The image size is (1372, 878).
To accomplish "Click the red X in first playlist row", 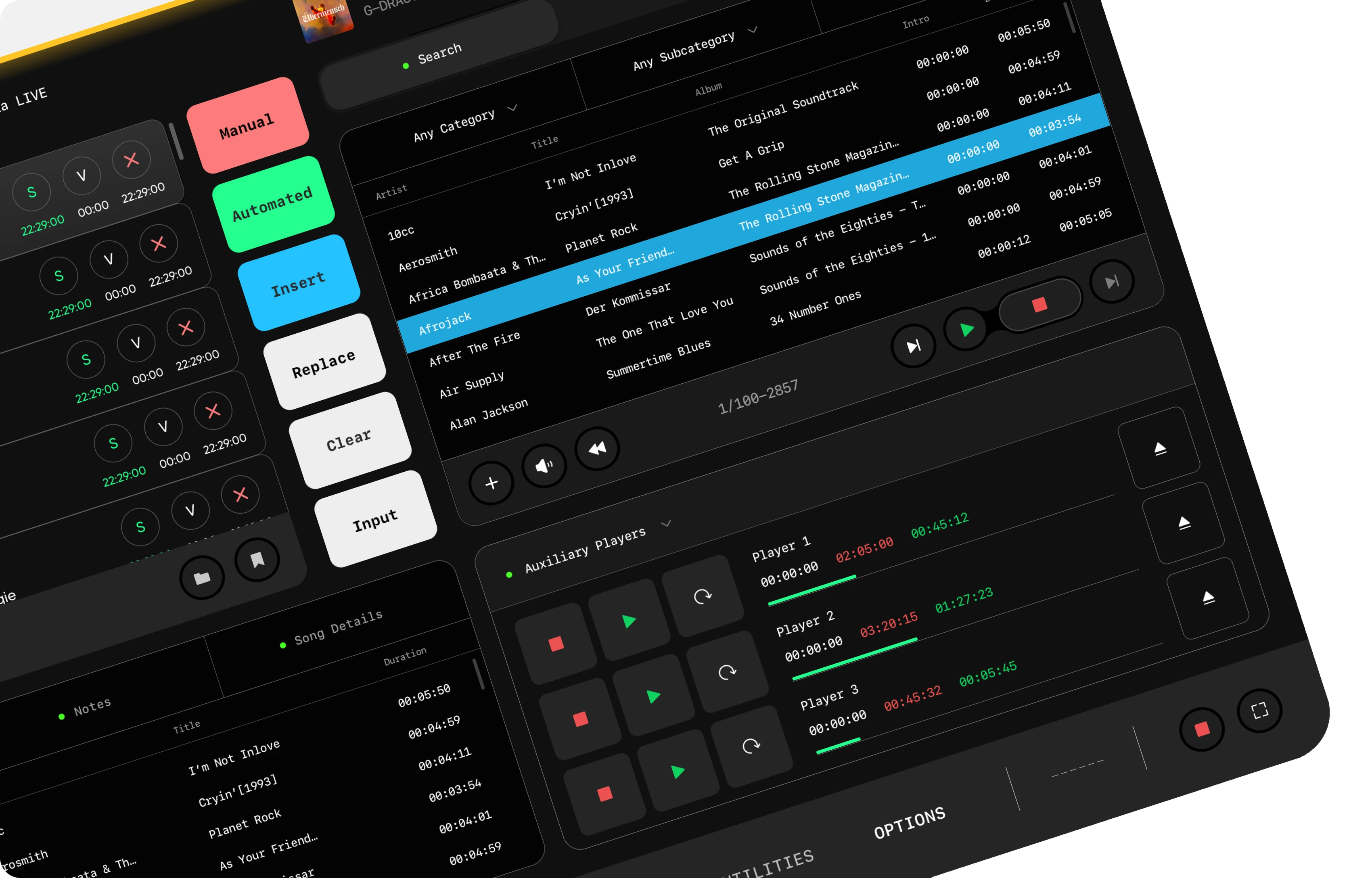I will coord(131,160).
